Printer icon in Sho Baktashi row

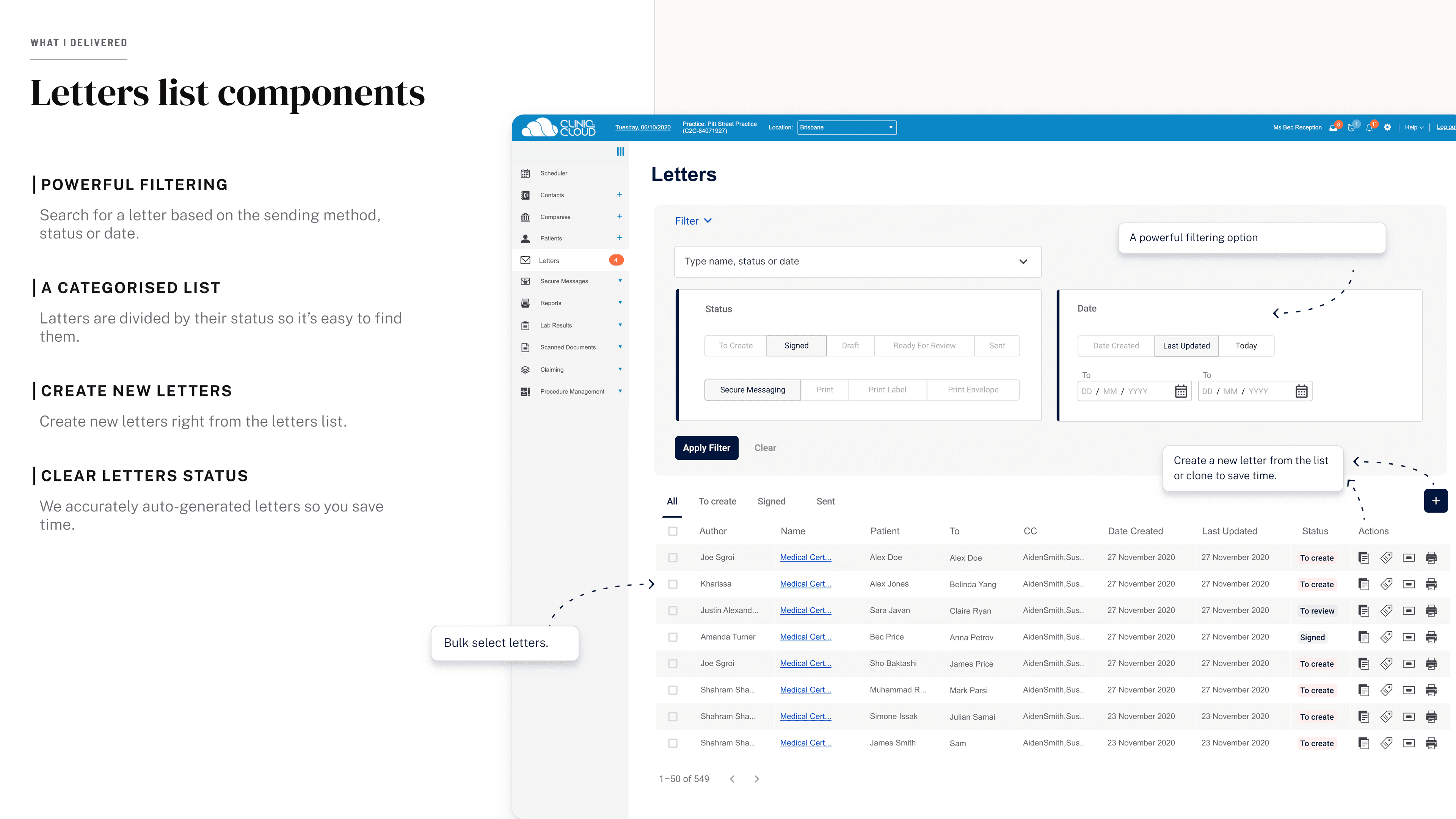[x=1431, y=664]
